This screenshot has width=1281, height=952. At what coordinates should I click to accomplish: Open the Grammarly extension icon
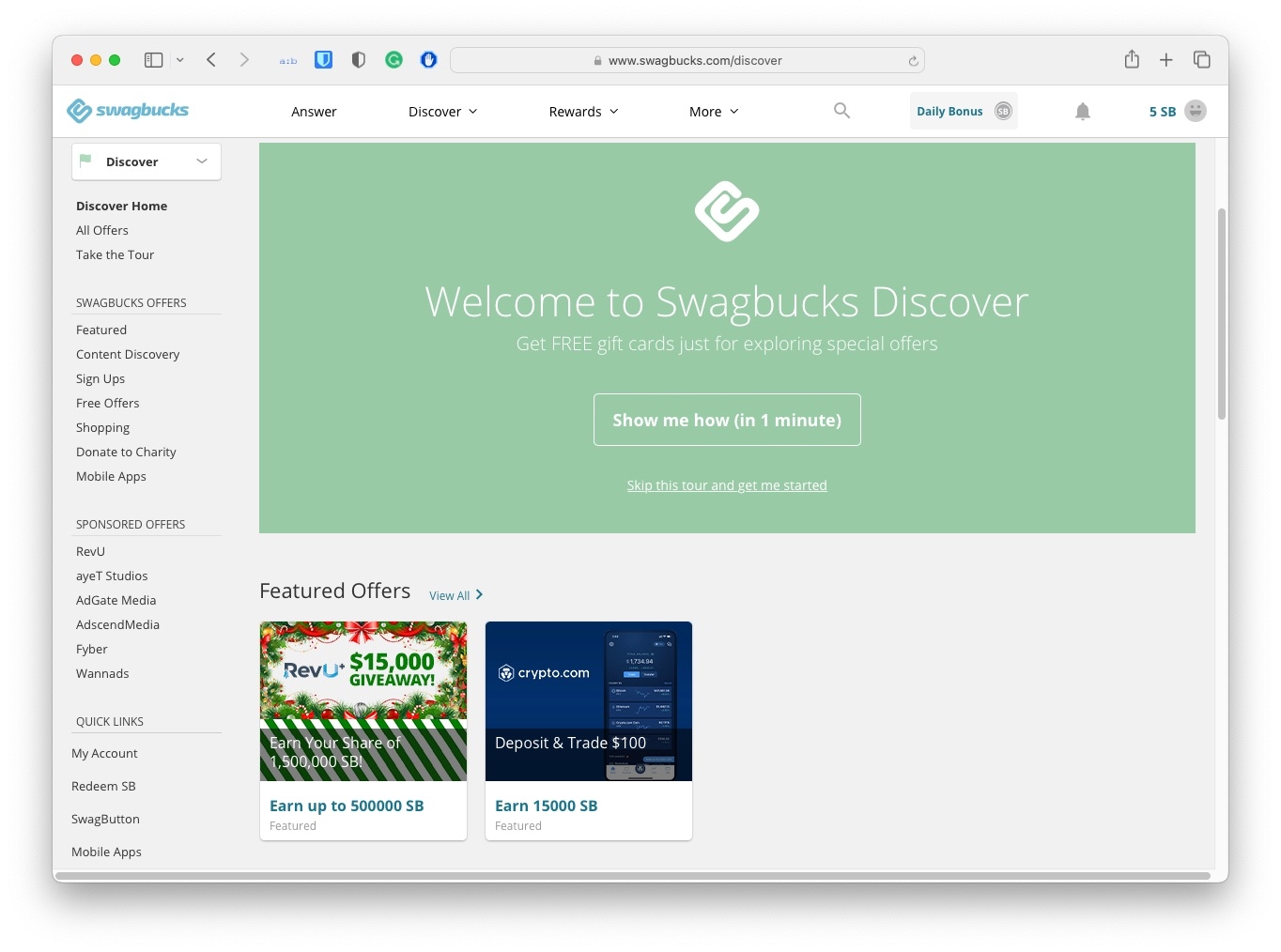394,60
